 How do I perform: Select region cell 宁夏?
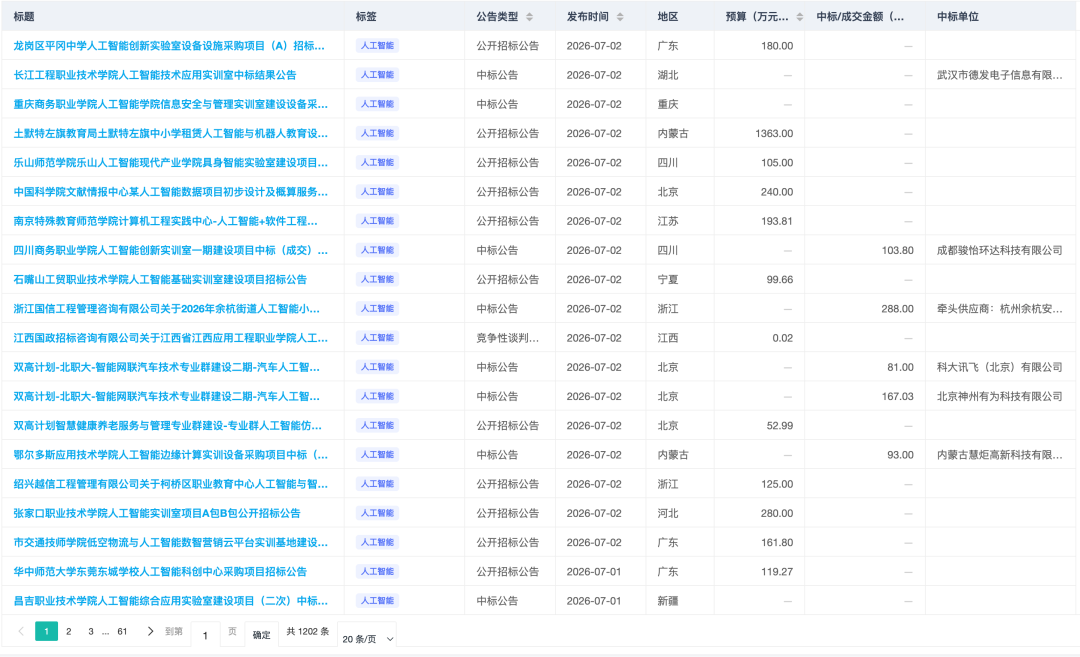click(668, 280)
